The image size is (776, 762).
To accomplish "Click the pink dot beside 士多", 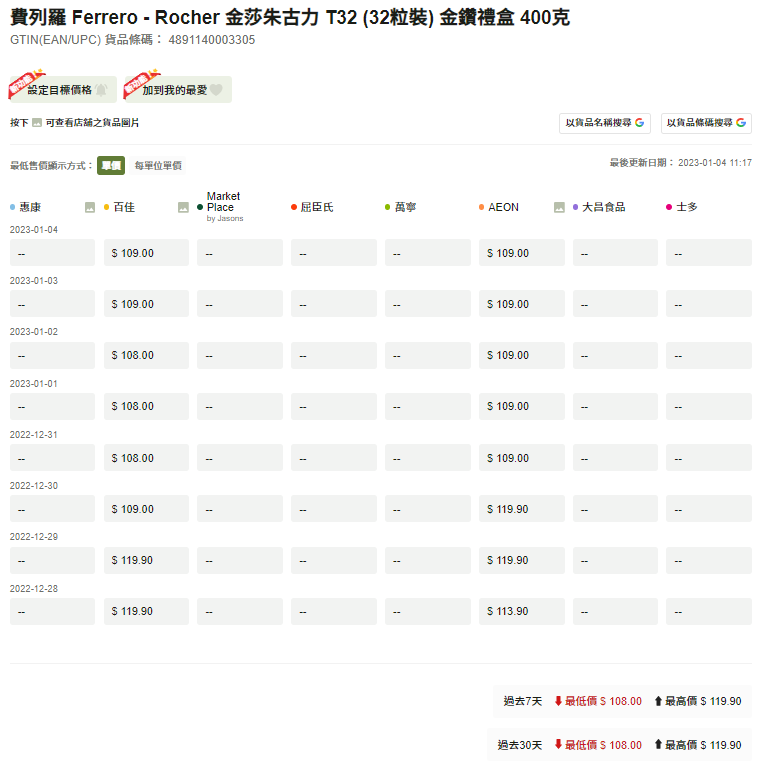I will [669, 207].
